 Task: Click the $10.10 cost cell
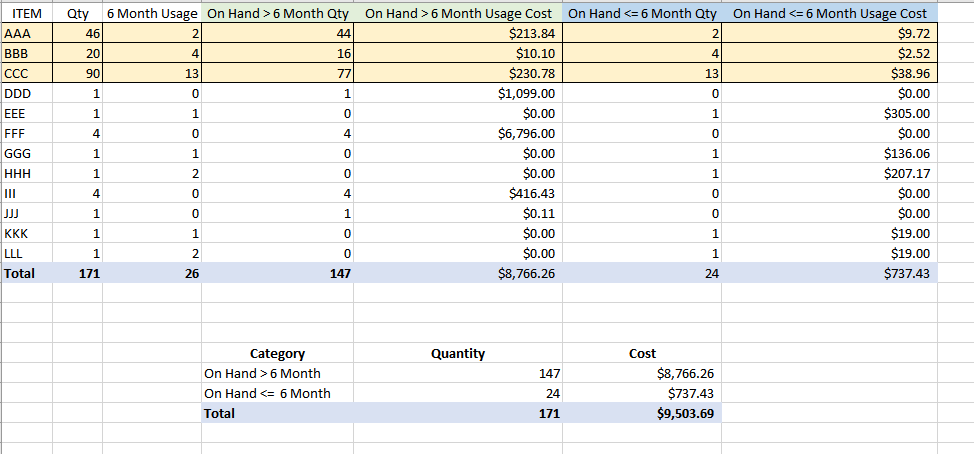(458, 54)
